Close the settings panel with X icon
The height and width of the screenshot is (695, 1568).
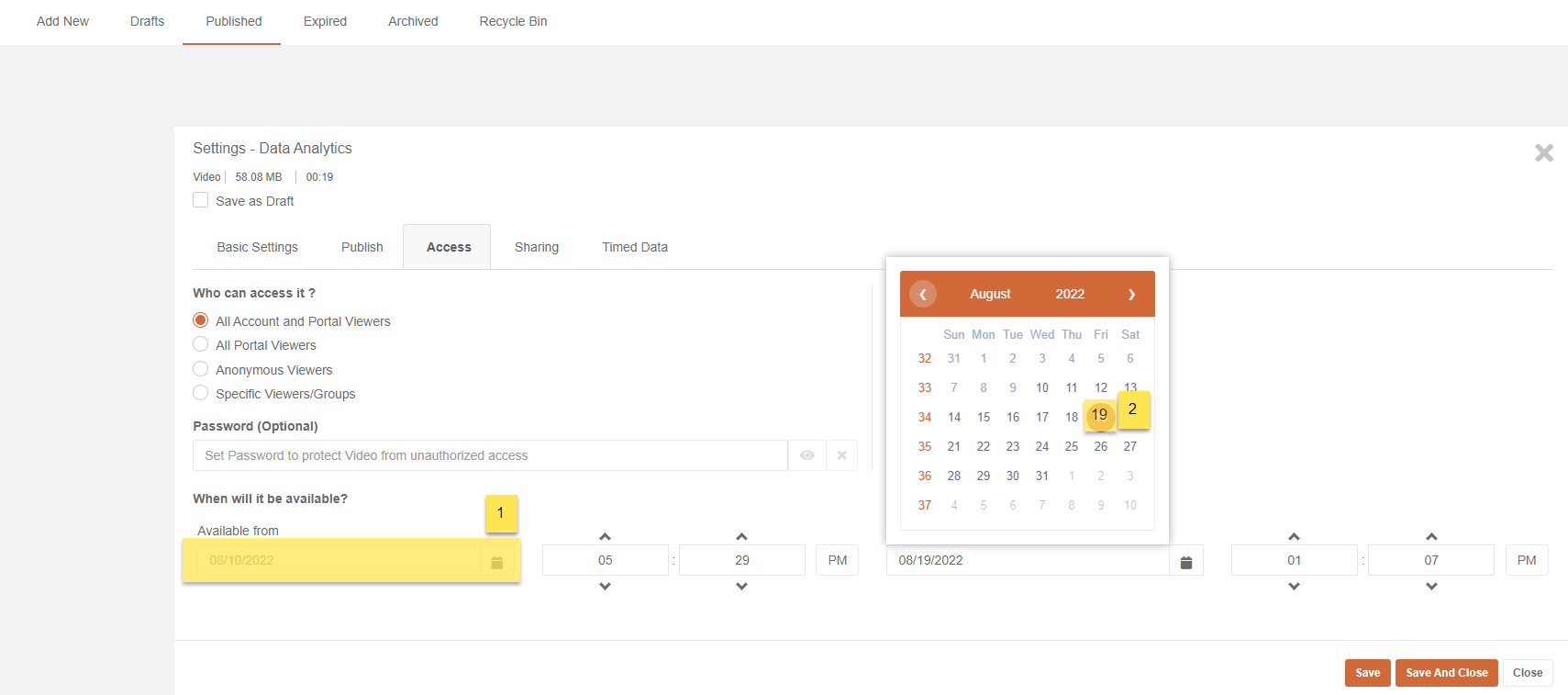1543,153
